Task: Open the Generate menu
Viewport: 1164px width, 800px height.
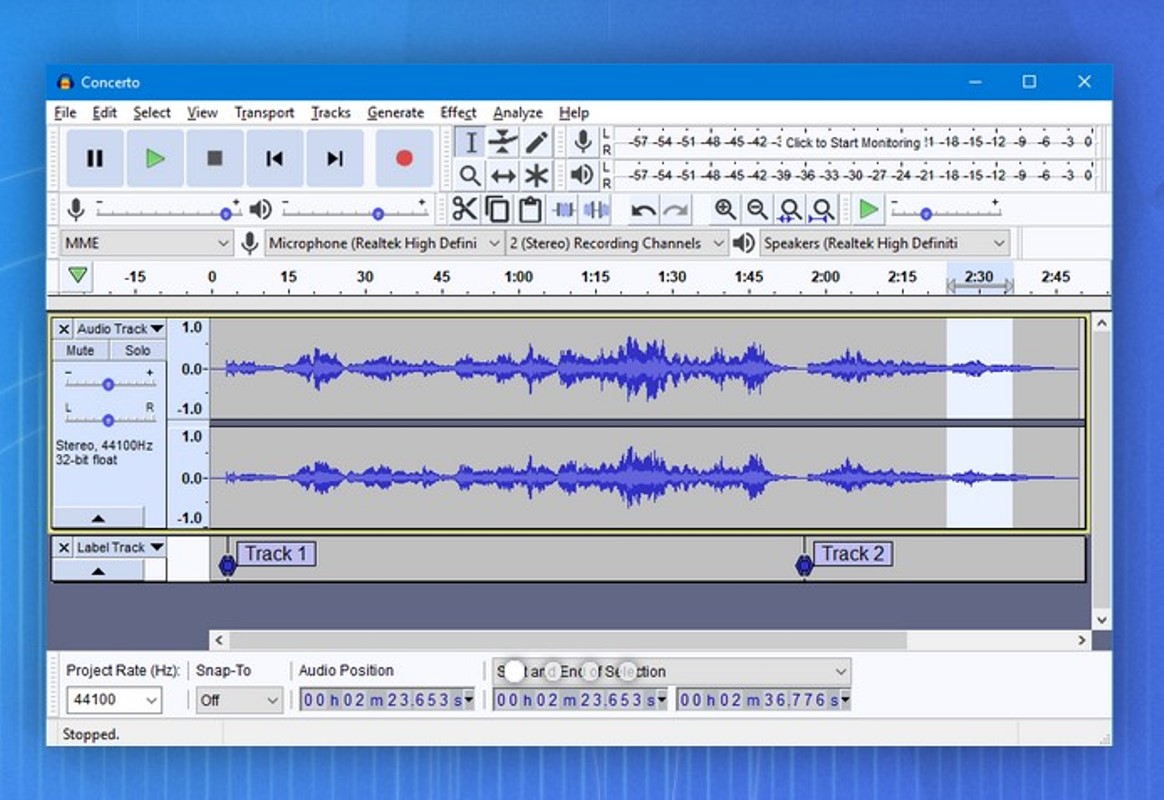Action: tap(396, 113)
